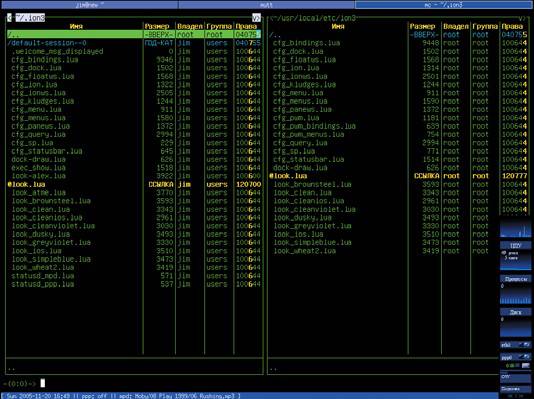Click left panel's Владел column header
534x399 pixels.
pos(190,26)
